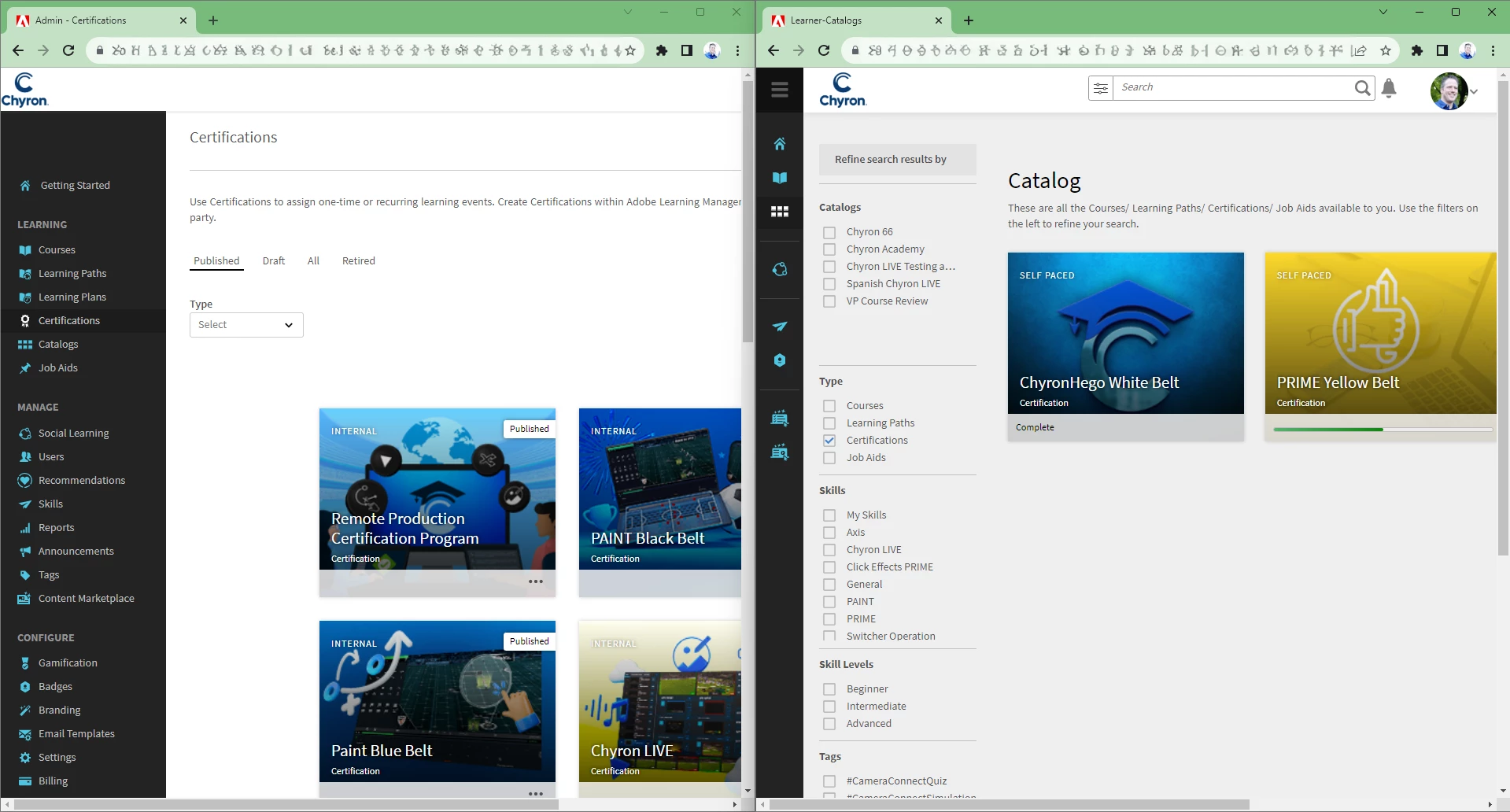
Task: Check the Spanish Chyron LIVE catalog filter
Action: [x=829, y=285]
